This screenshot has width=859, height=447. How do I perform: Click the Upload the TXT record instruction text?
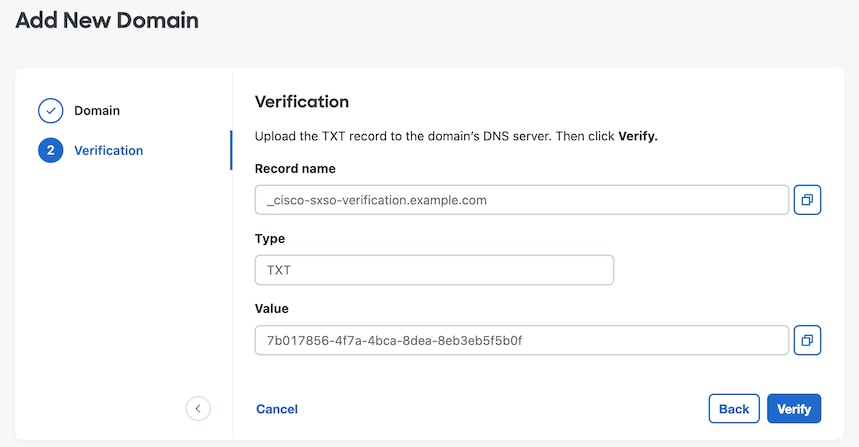click(x=456, y=136)
